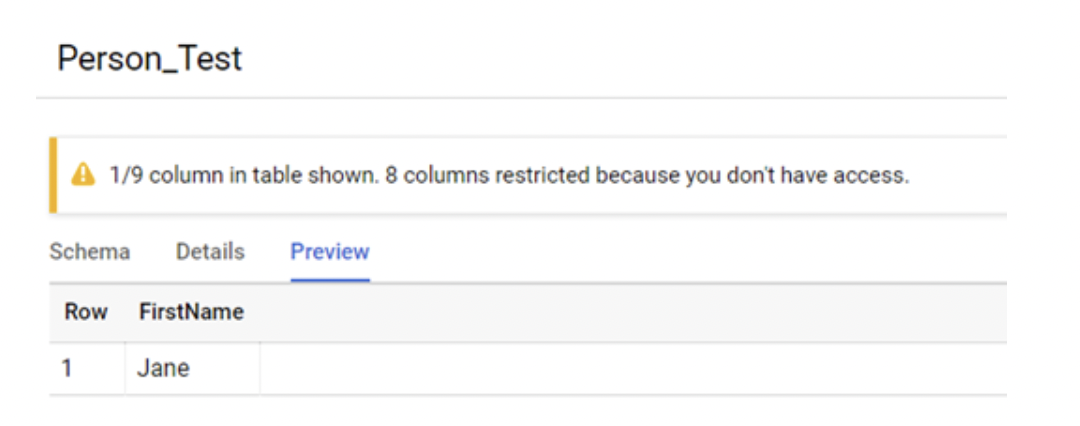Open the Details tab

(210, 252)
